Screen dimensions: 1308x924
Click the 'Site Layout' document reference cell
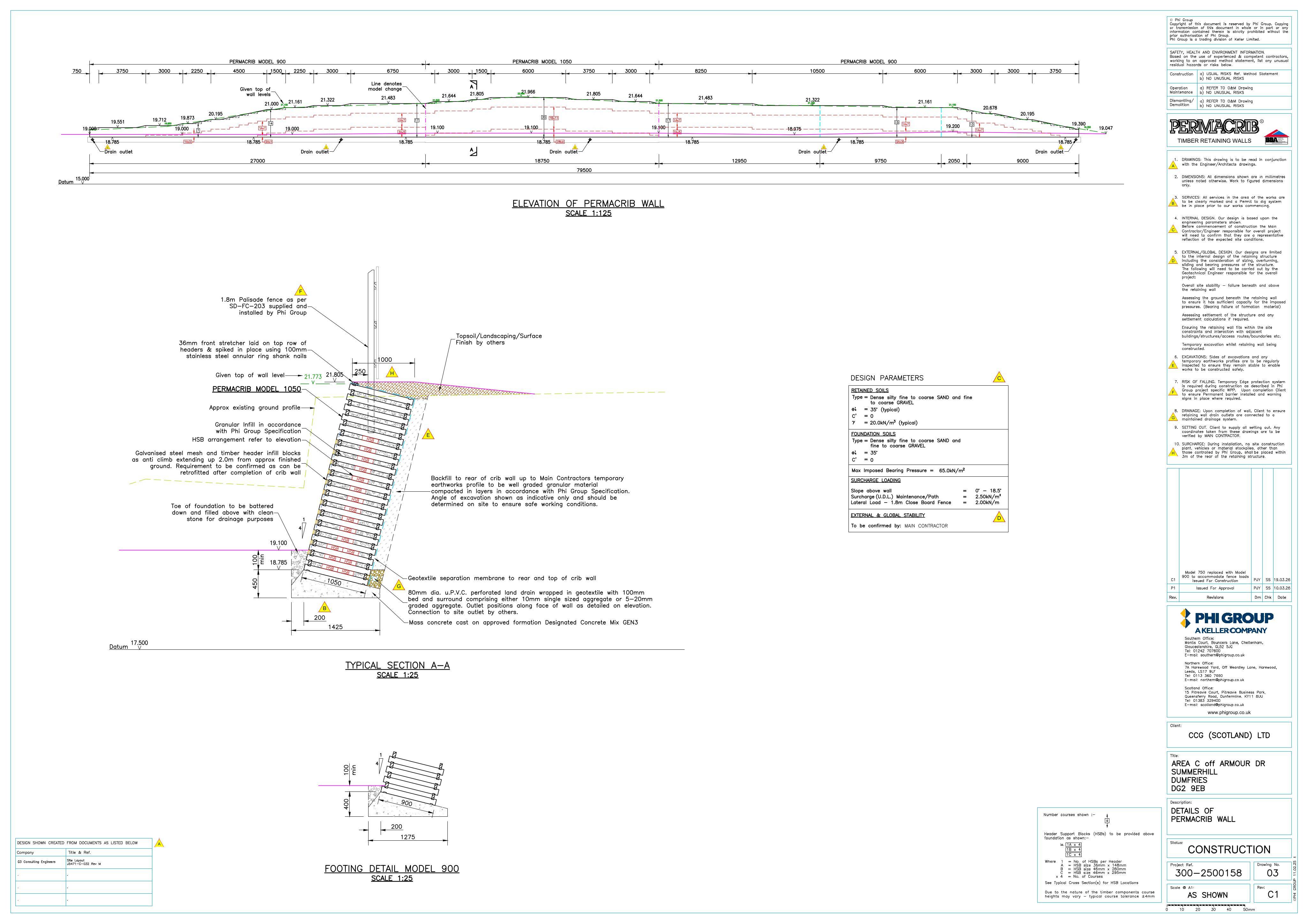coord(109,862)
